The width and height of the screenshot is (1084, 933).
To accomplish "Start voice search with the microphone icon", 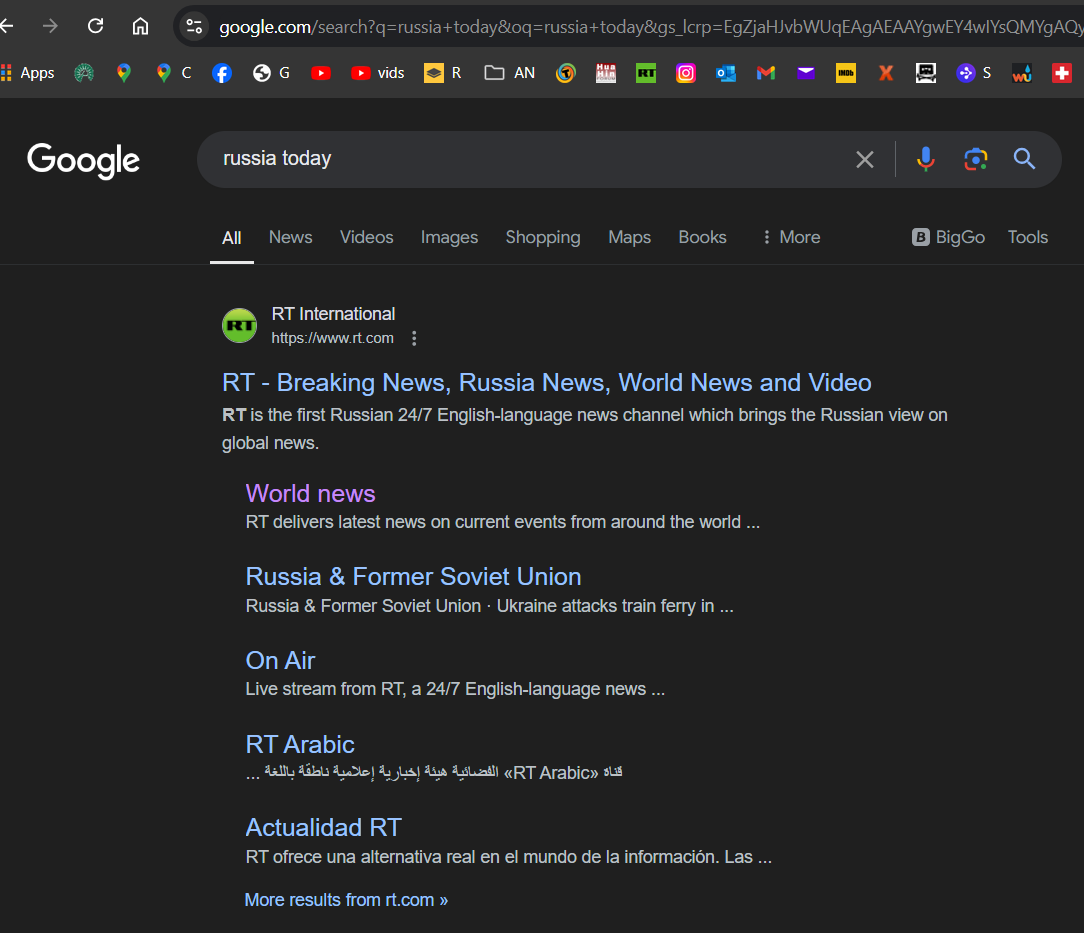I will (x=926, y=160).
